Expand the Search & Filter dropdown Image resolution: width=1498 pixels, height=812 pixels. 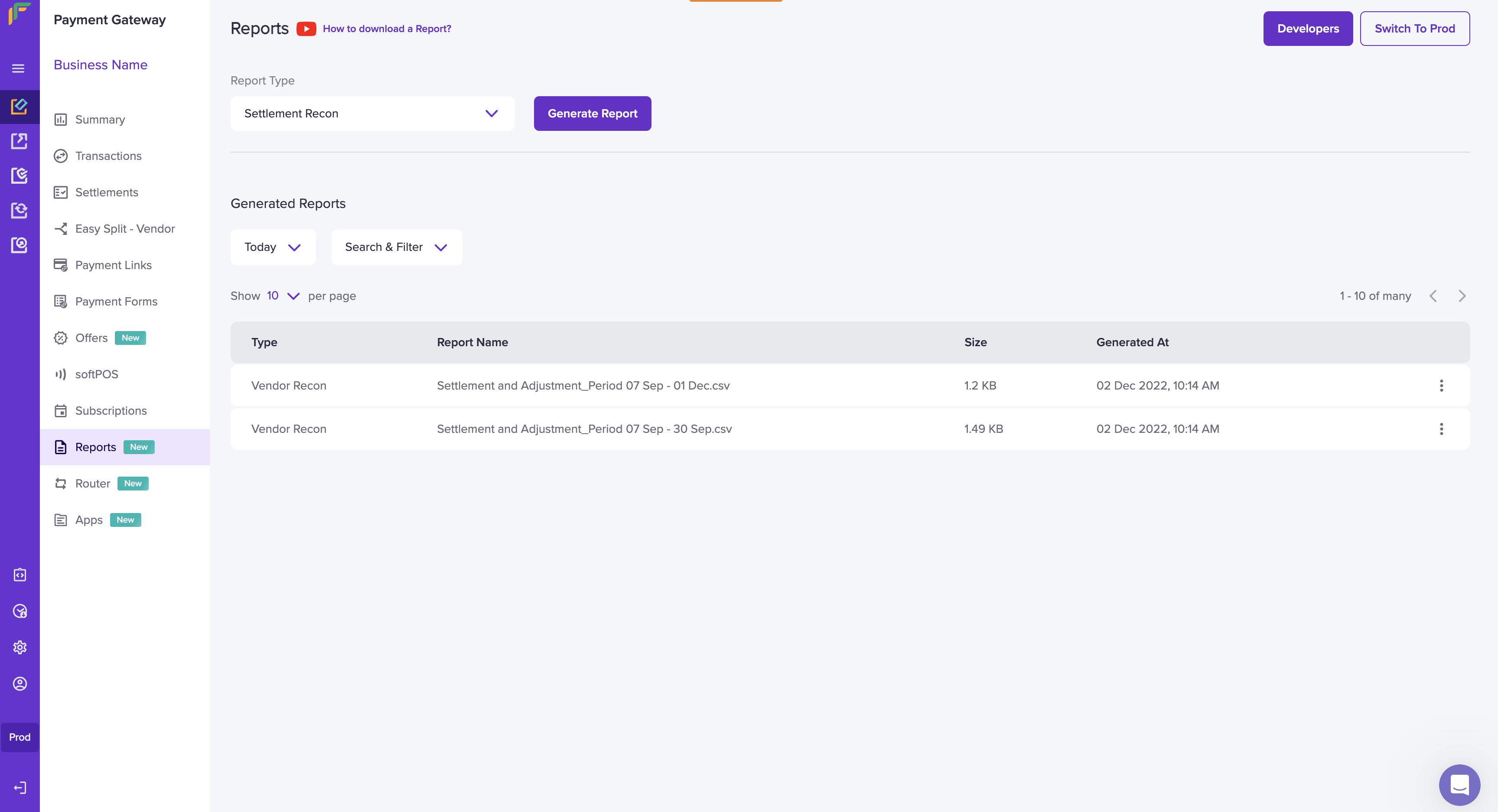pos(397,247)
